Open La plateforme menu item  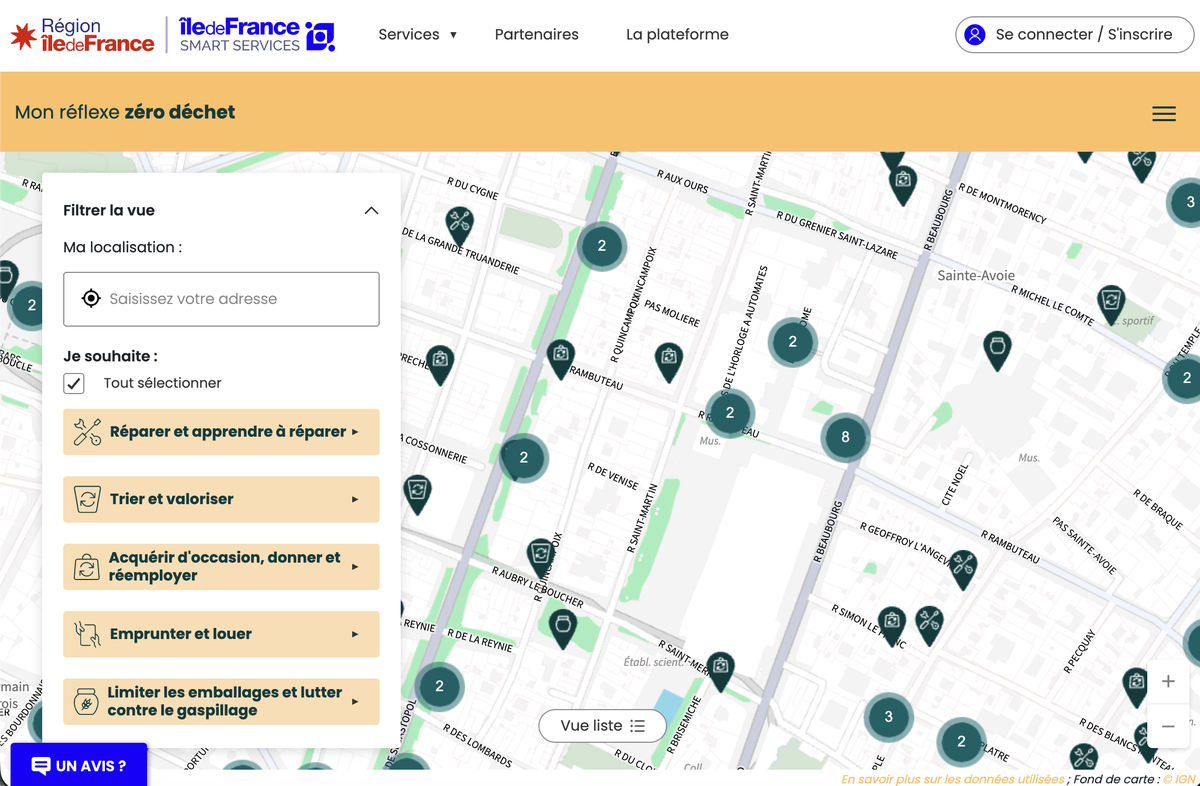677,34
